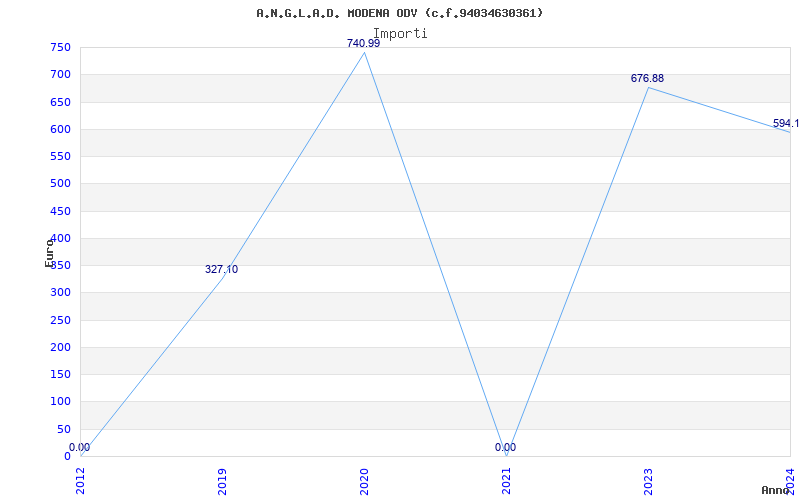Click the 100 y-axis tick label
The width and height of the screenshot is (800, 500).
pyautogui.click(x=60, y=402)
